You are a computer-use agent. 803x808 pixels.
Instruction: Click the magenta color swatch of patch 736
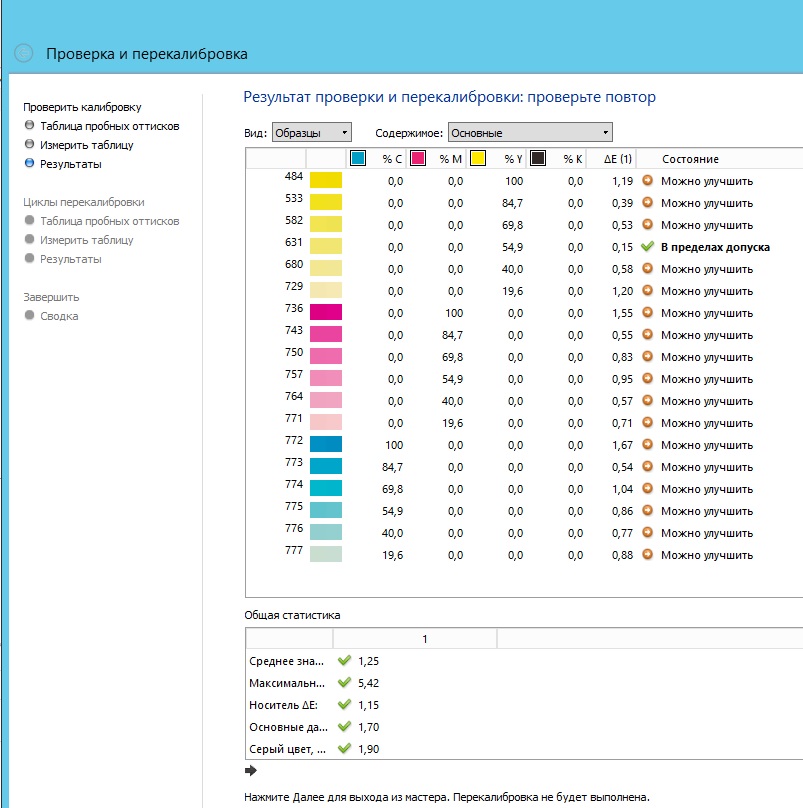tap(326, 312)
